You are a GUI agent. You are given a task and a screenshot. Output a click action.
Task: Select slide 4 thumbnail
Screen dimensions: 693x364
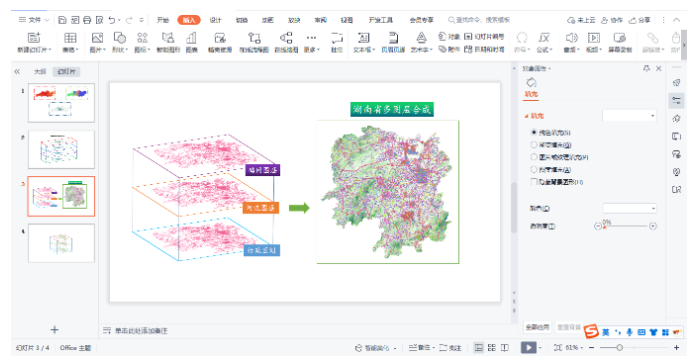click(61, 243)
